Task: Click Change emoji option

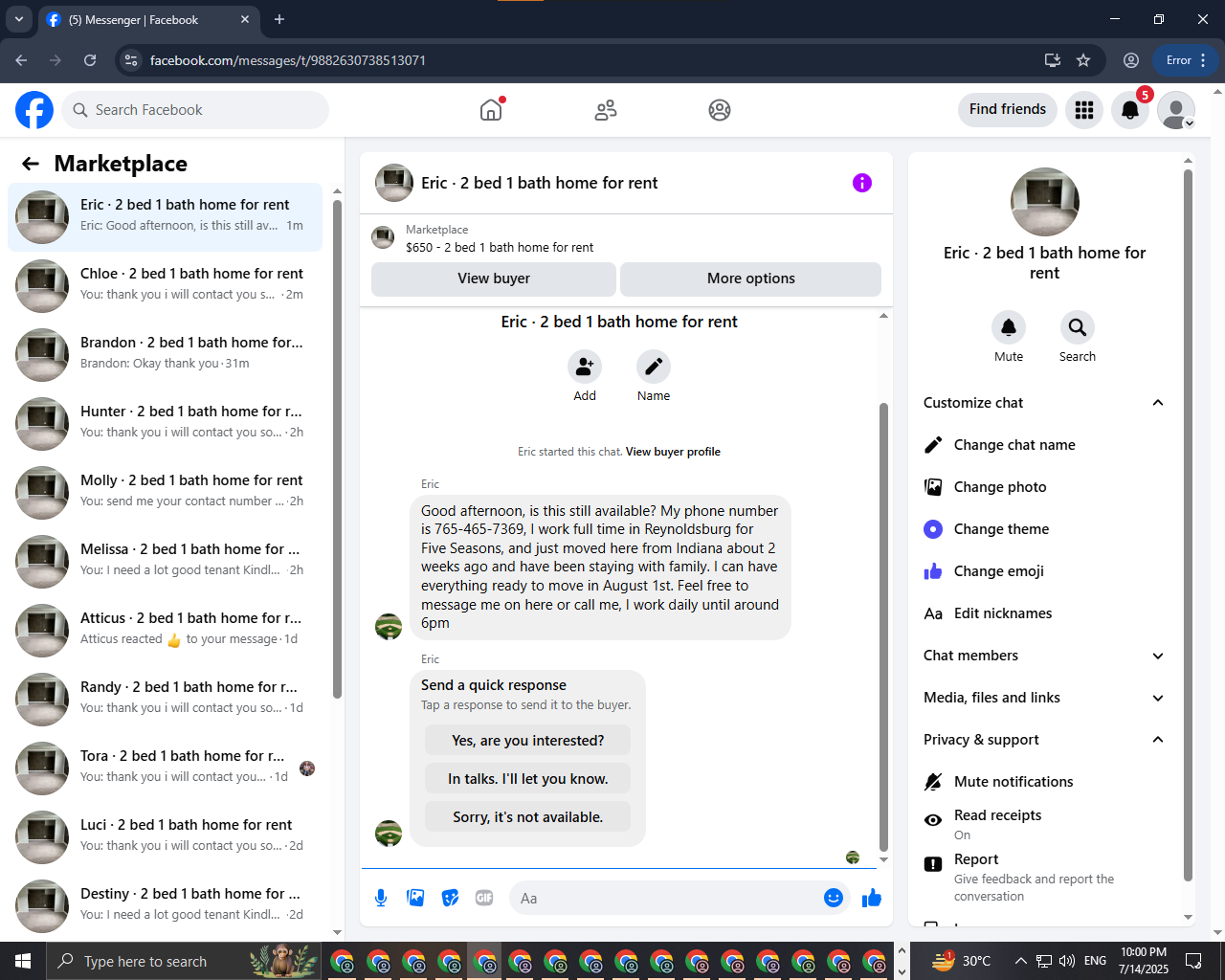Action: (x=1043, y=571)
